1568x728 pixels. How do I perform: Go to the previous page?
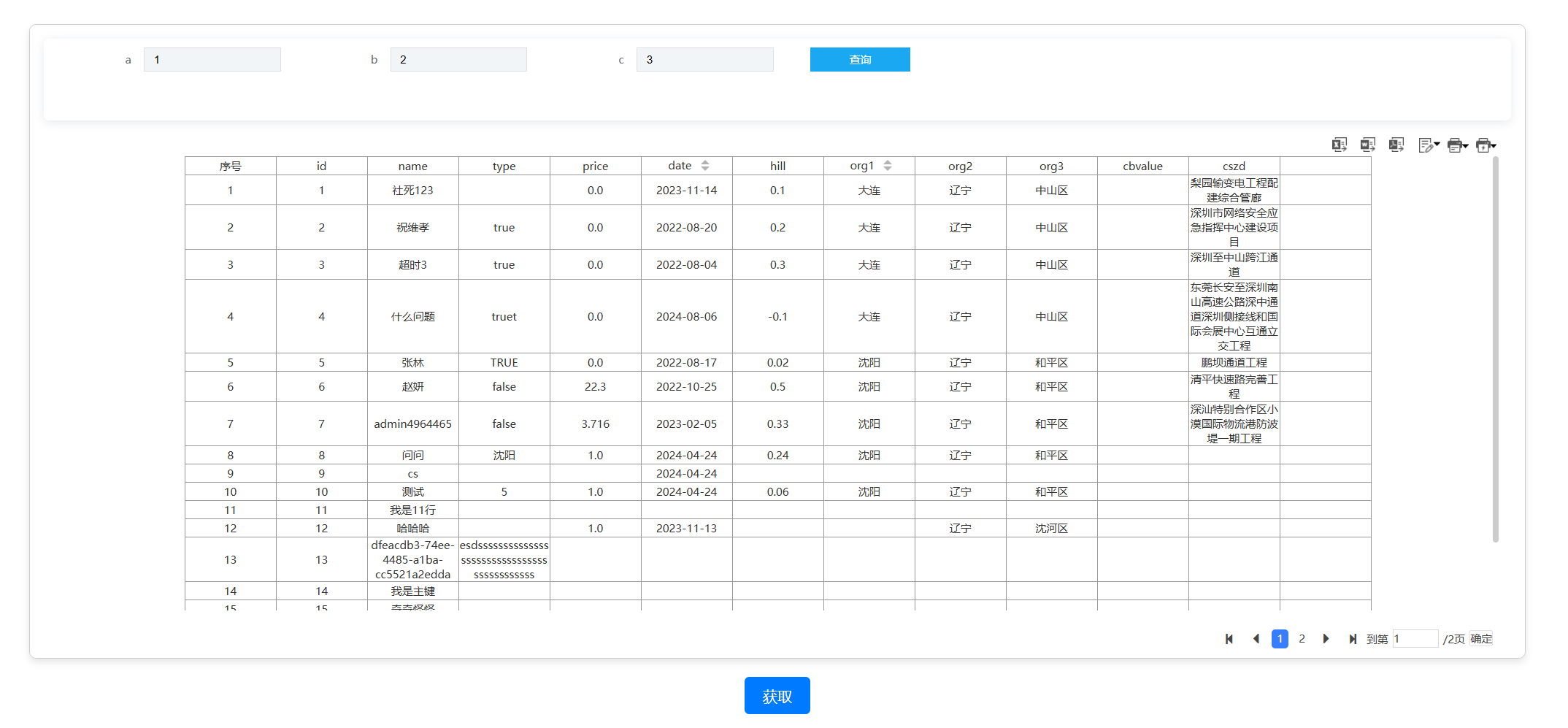(x=1256, y=639)
